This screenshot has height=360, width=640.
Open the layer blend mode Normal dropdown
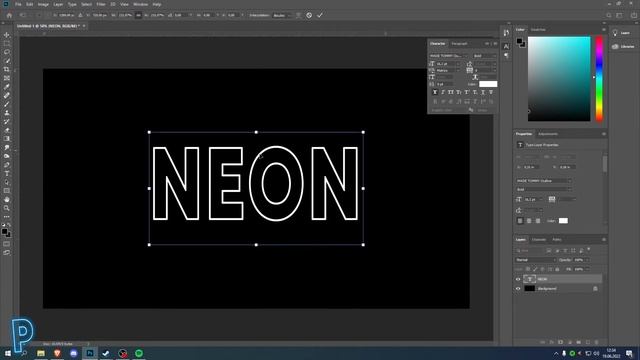click(536, 260)
